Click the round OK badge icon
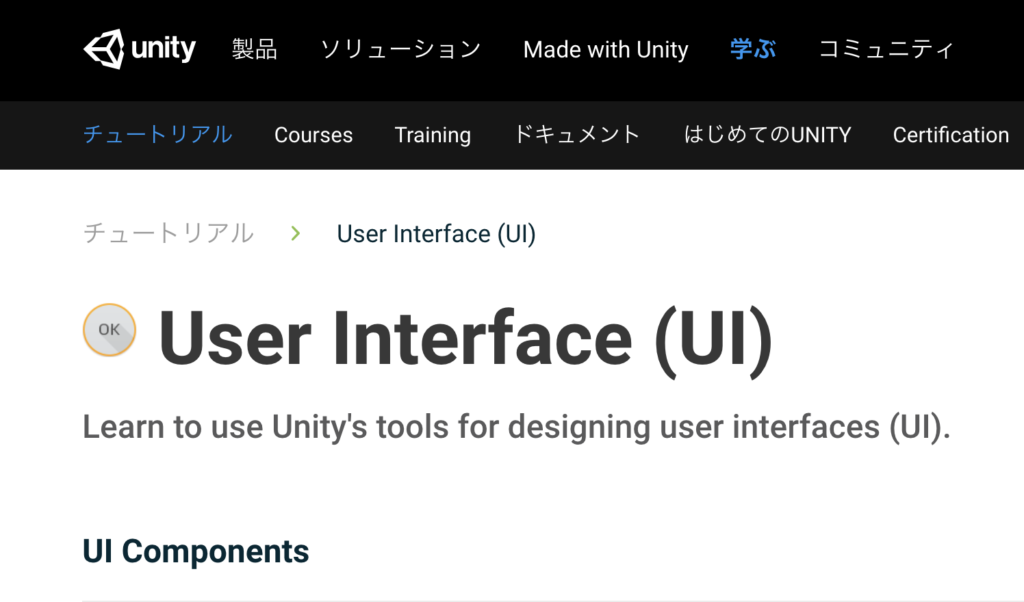 click(x=110, y=330)
